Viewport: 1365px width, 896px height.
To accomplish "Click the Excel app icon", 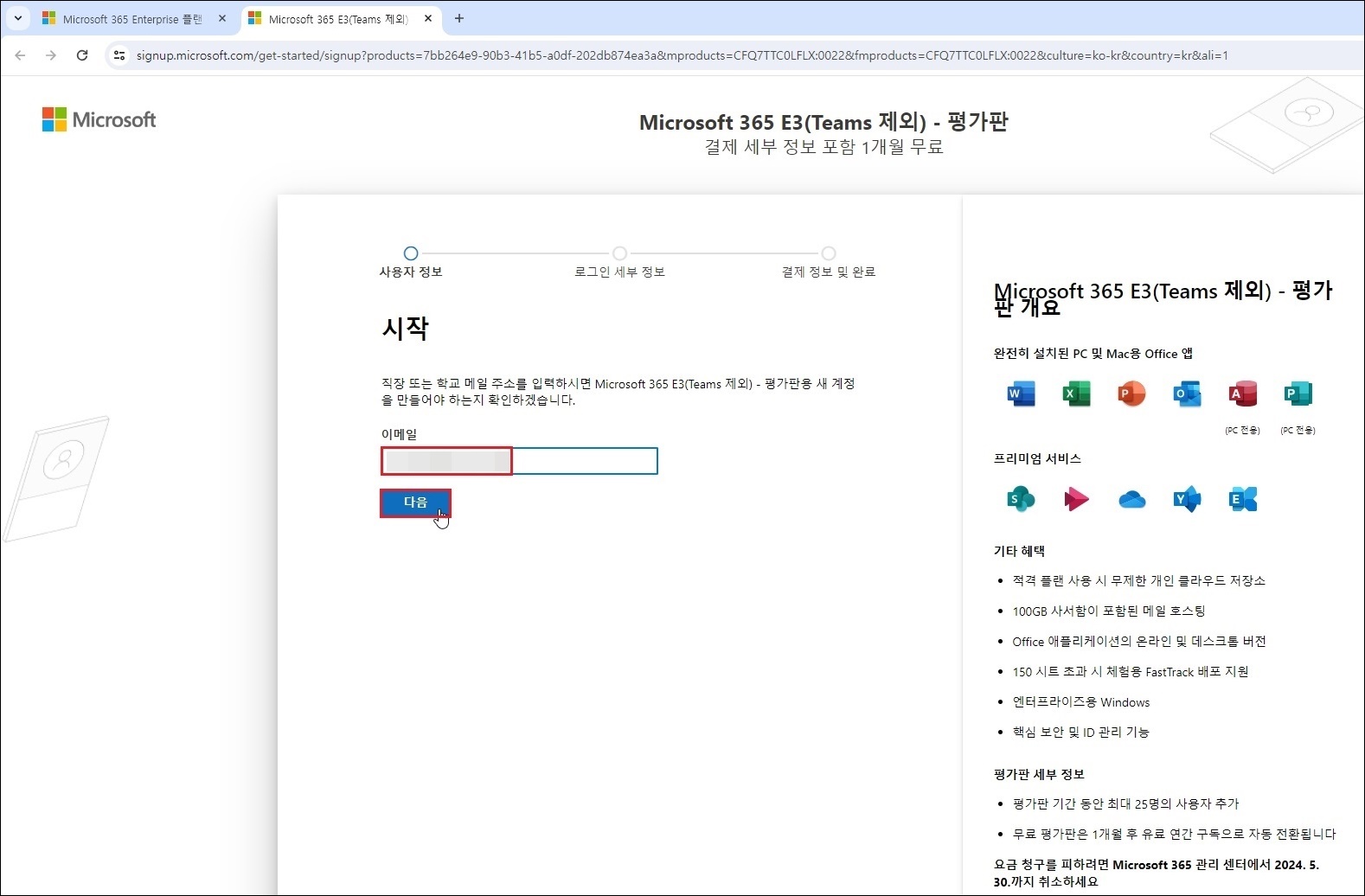I will pos(1076,394).
